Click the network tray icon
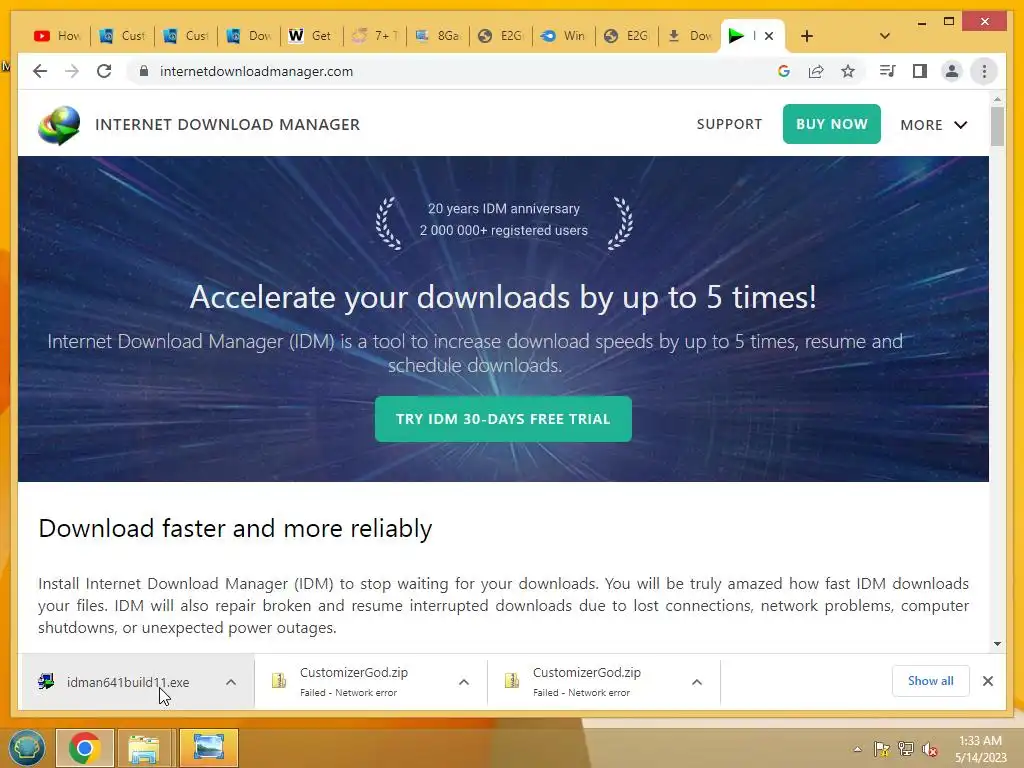Screen dimensions: 1024x768 click(x=906, y=749)
